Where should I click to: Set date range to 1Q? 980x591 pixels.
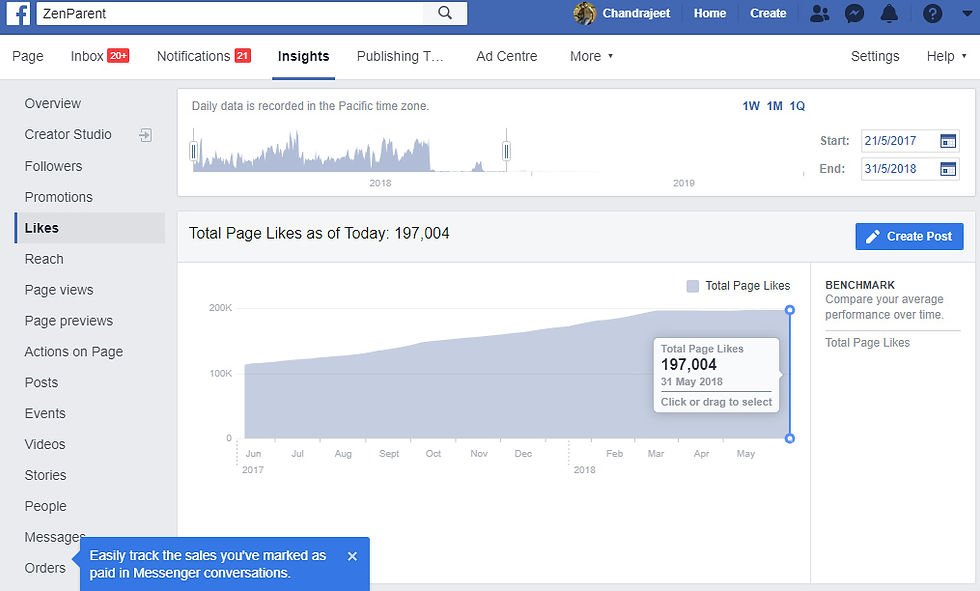click(x=797, y=106)
